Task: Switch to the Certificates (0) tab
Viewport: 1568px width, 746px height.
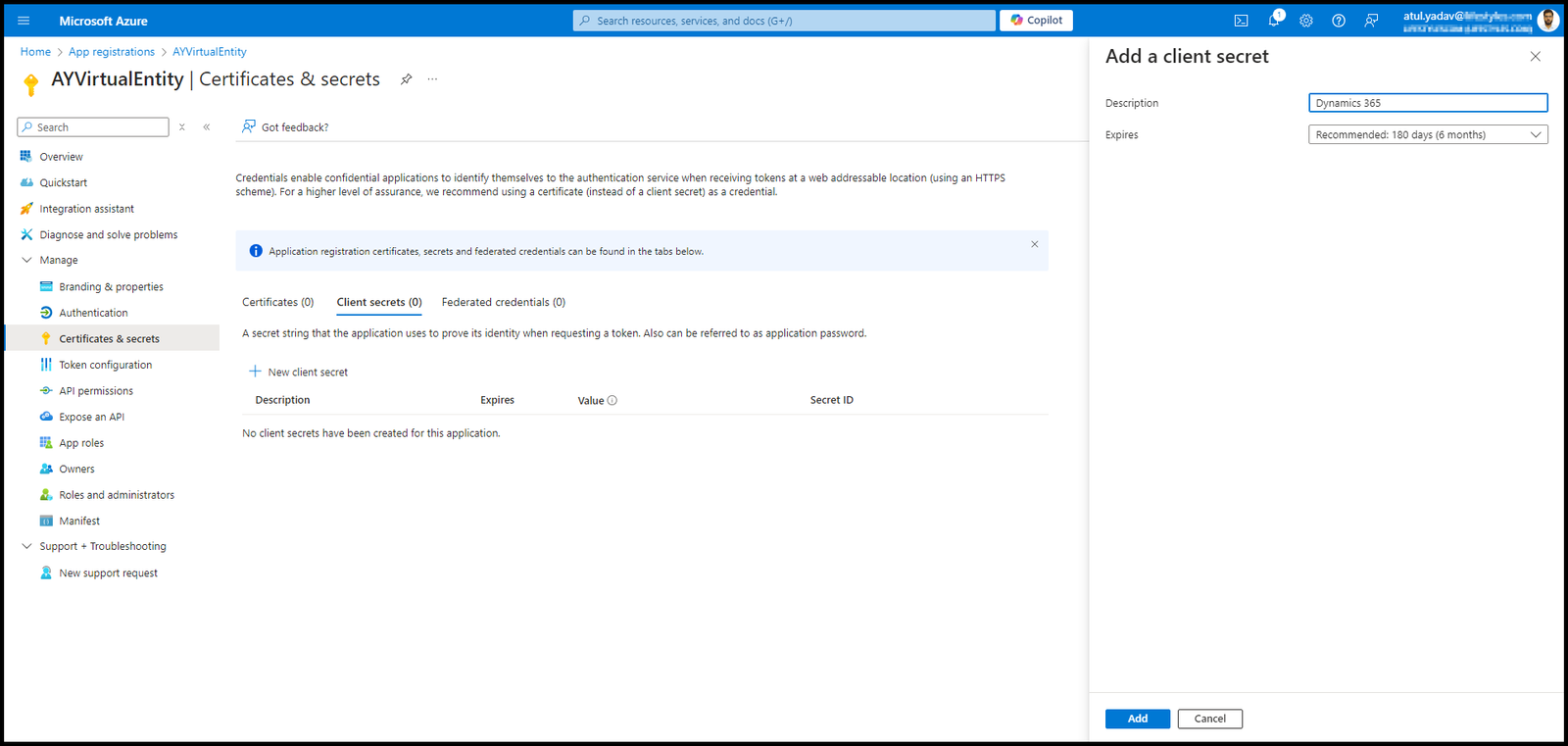Action: click(x=278, y=302)
